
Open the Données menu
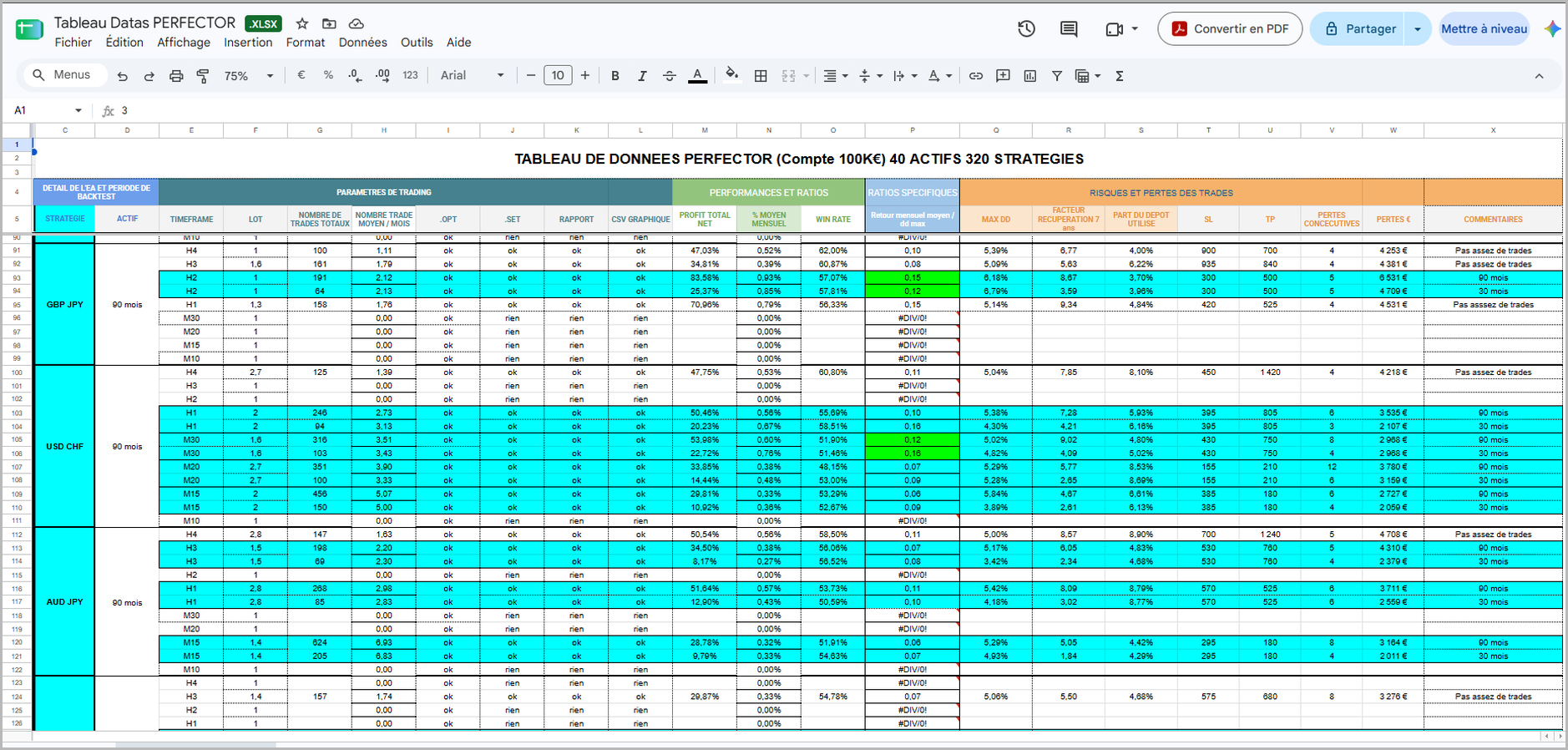[x=363, y=43]
